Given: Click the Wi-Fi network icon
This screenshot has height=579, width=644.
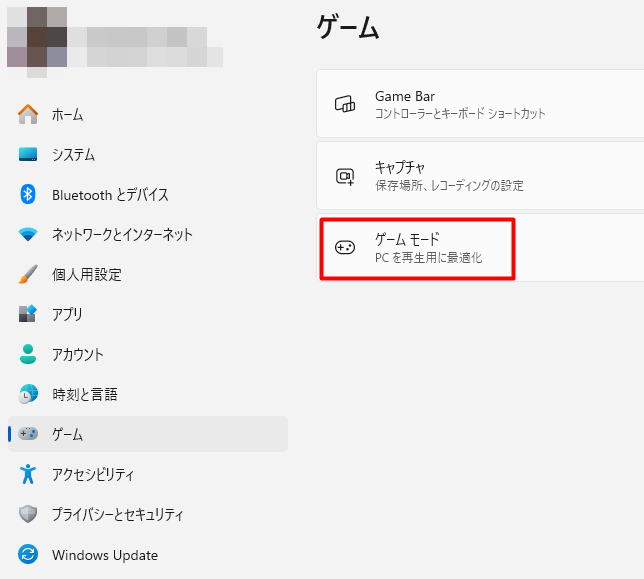Looking at the screenshot, I should pyautogui.click(x=28, y=234).
